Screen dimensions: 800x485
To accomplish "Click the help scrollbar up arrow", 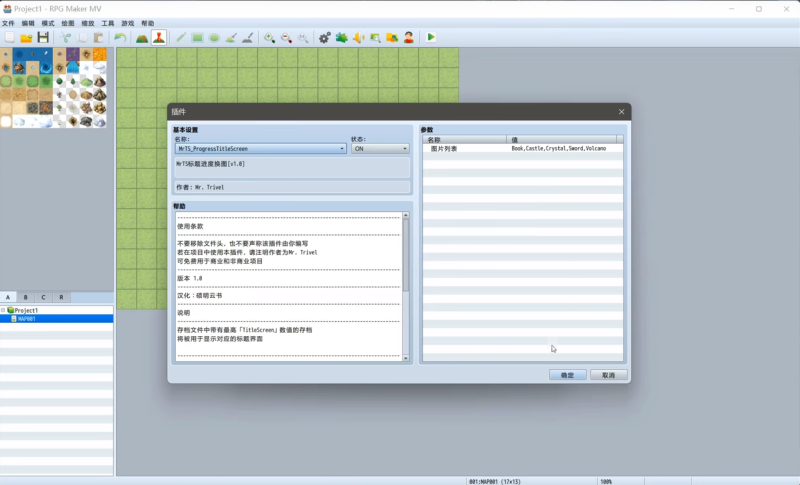I will 406,215.
